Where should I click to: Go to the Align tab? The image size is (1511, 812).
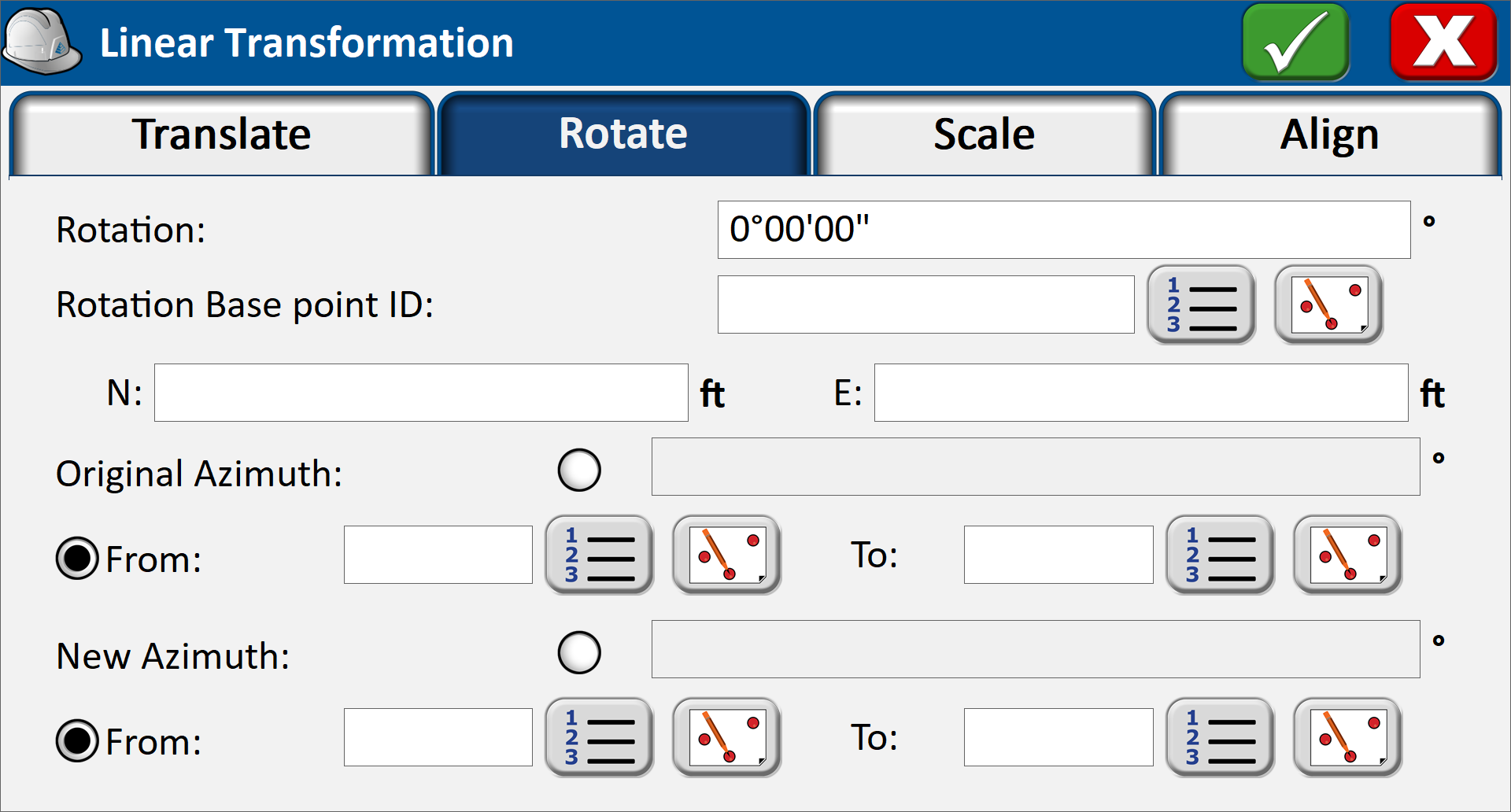[x=1329, y=134]
